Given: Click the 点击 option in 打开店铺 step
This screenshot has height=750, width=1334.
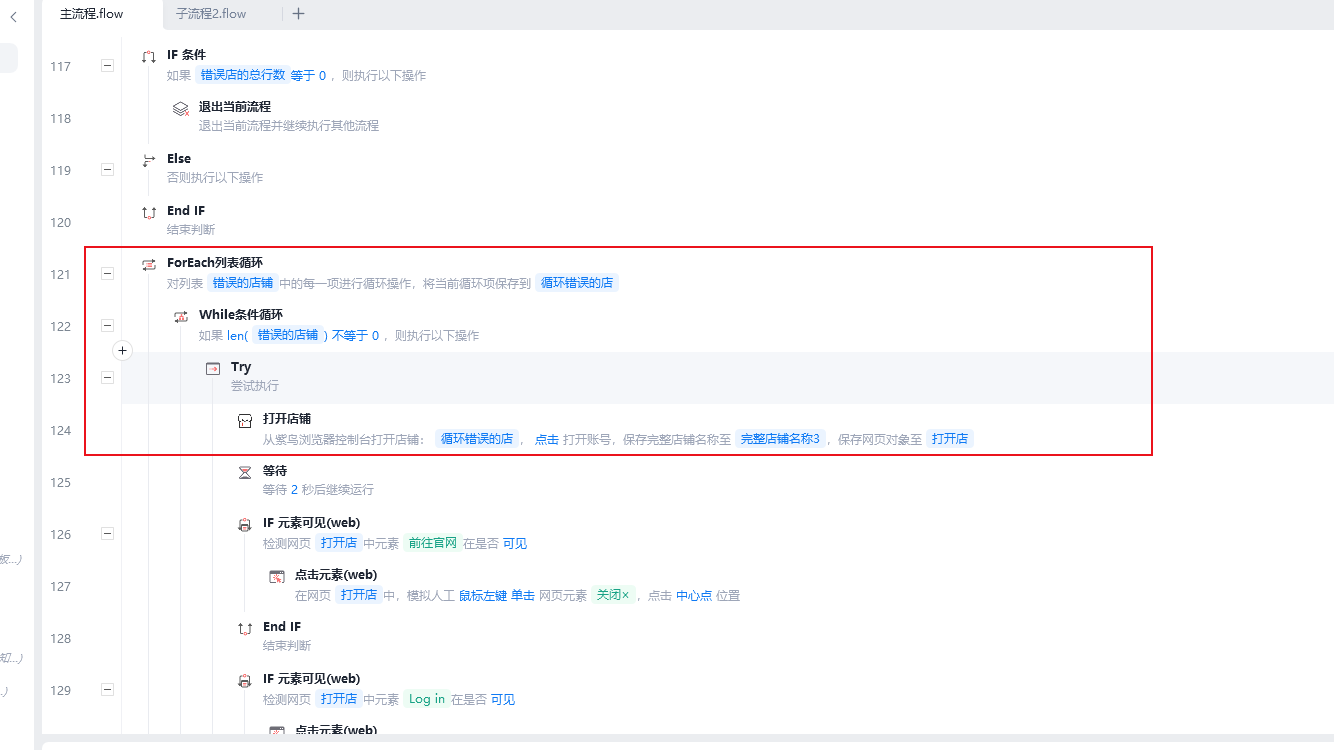Looking at the screenshot, I should (x=547, y=439).
